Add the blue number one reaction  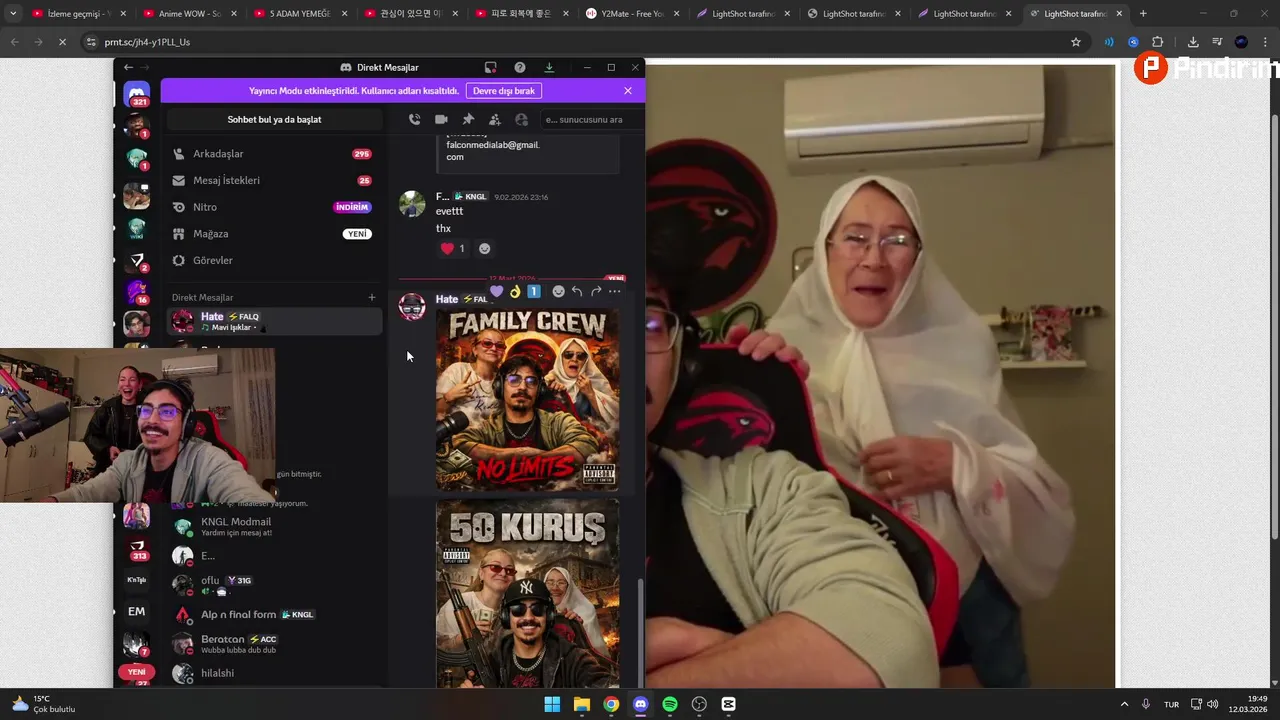(534, 291)
